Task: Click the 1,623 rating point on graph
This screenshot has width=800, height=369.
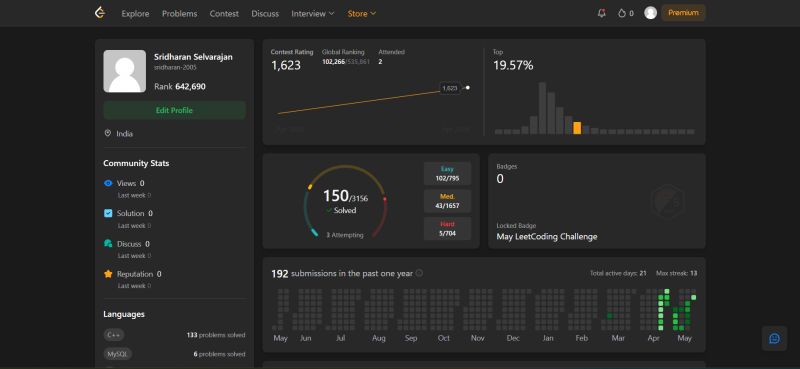Action: click(467, 88)
